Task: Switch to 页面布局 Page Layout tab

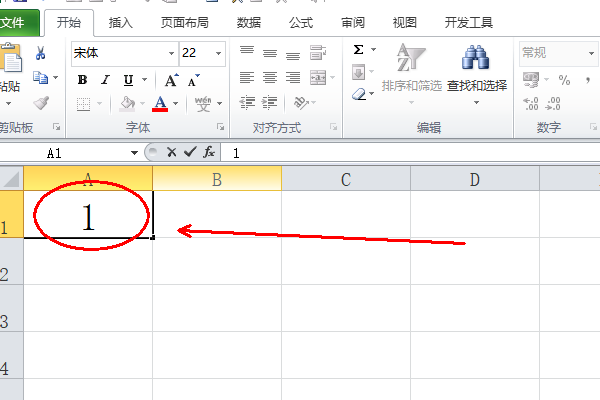Action: pos(184,23)
